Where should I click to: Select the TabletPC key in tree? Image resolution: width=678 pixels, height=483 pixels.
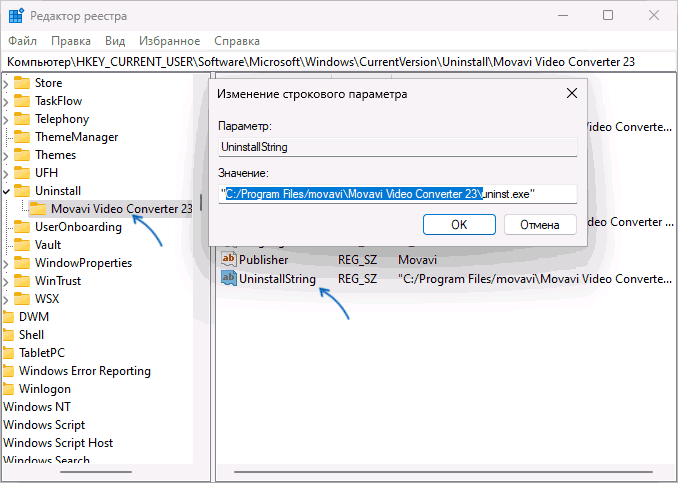pyautogui.click(x=42, y=353)
